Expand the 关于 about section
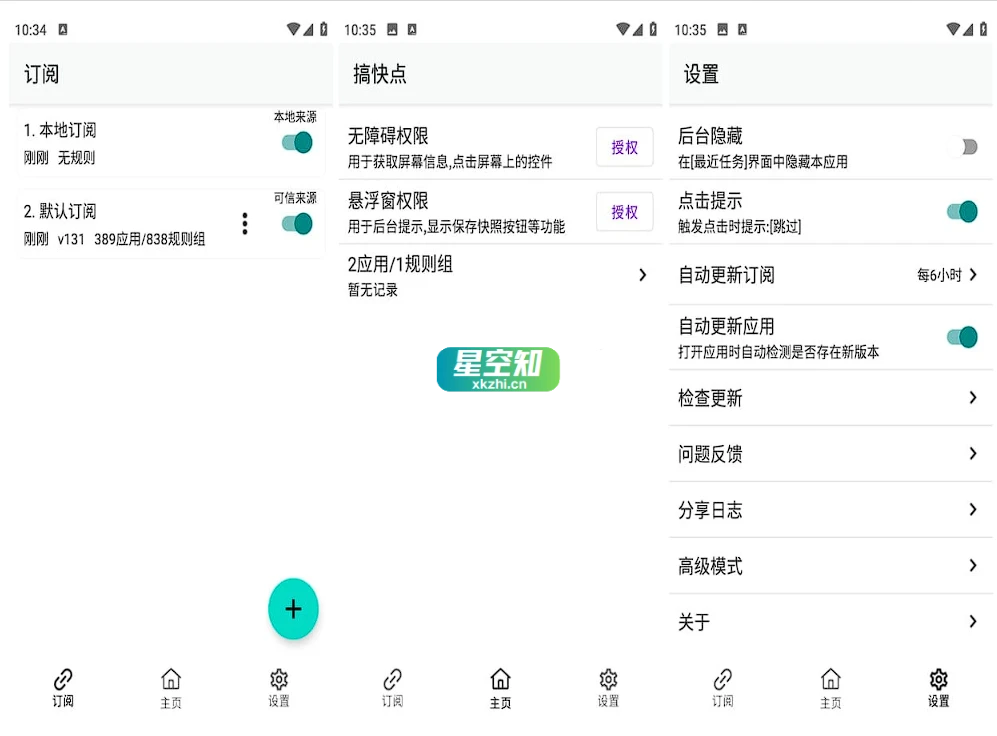The height and width of the screenshot is (736, 997). pyautogui.click(x=829, y=621)
